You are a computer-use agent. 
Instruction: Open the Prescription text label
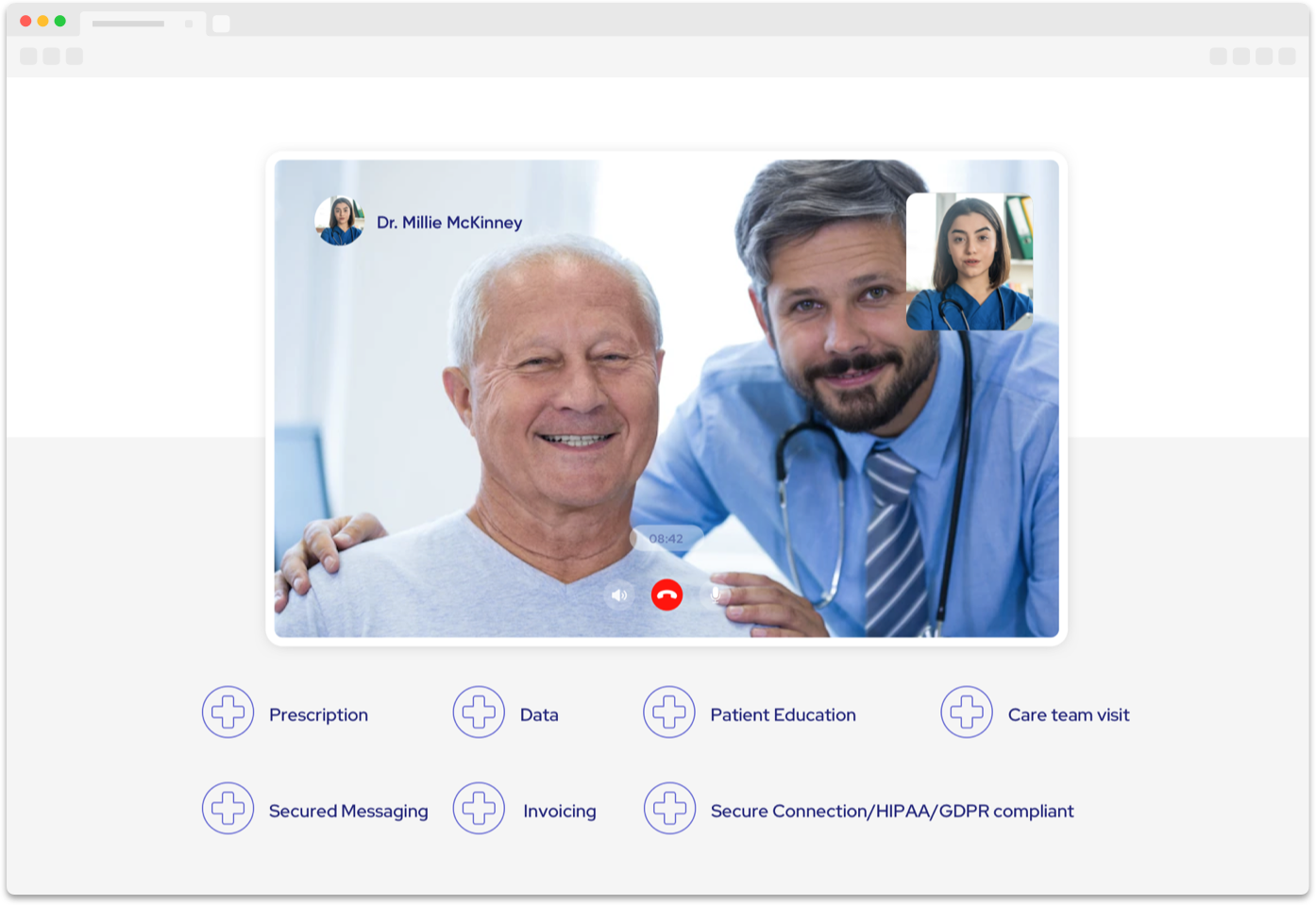[x=318, y=715]
